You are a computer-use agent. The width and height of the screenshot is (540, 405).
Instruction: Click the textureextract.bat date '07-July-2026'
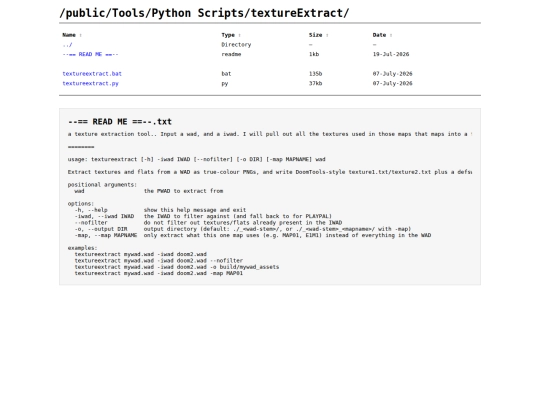[393, 74]
